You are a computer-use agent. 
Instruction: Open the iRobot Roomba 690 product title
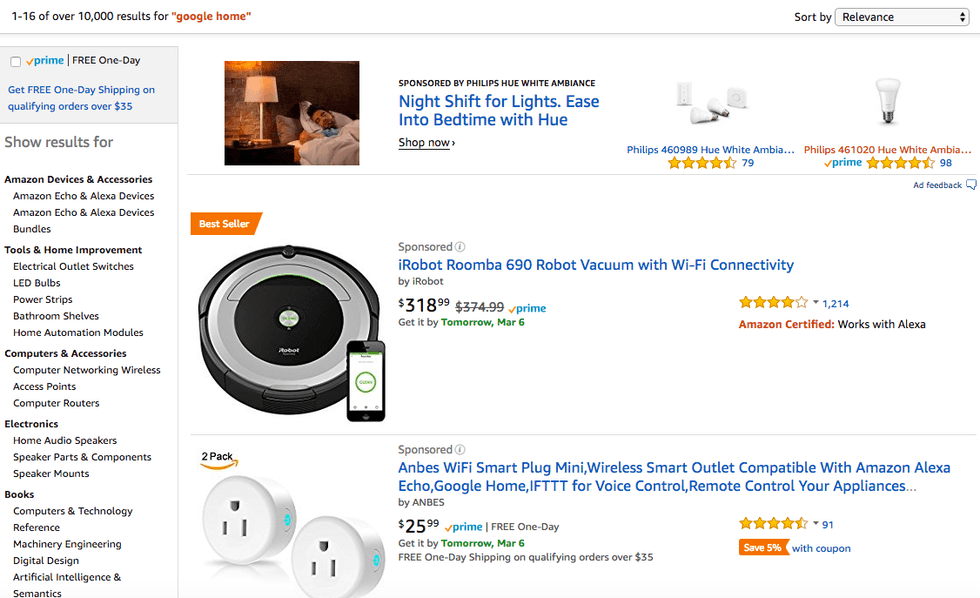coord(595,265)
